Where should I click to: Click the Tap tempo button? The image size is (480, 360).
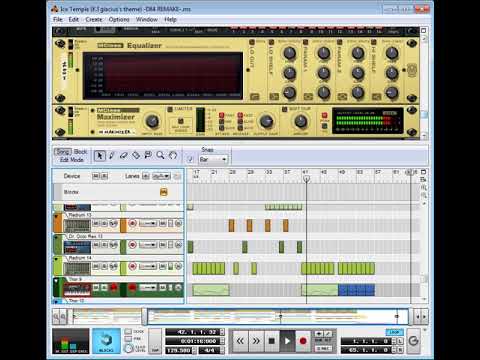[155, 341]
